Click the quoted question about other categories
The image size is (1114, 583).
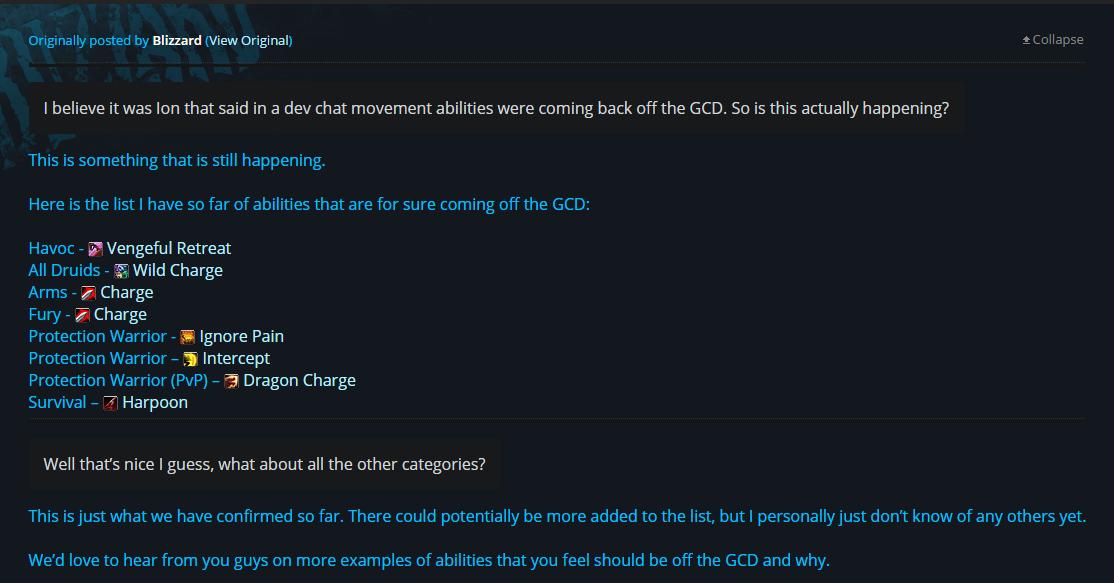click(x=264, y=464)
